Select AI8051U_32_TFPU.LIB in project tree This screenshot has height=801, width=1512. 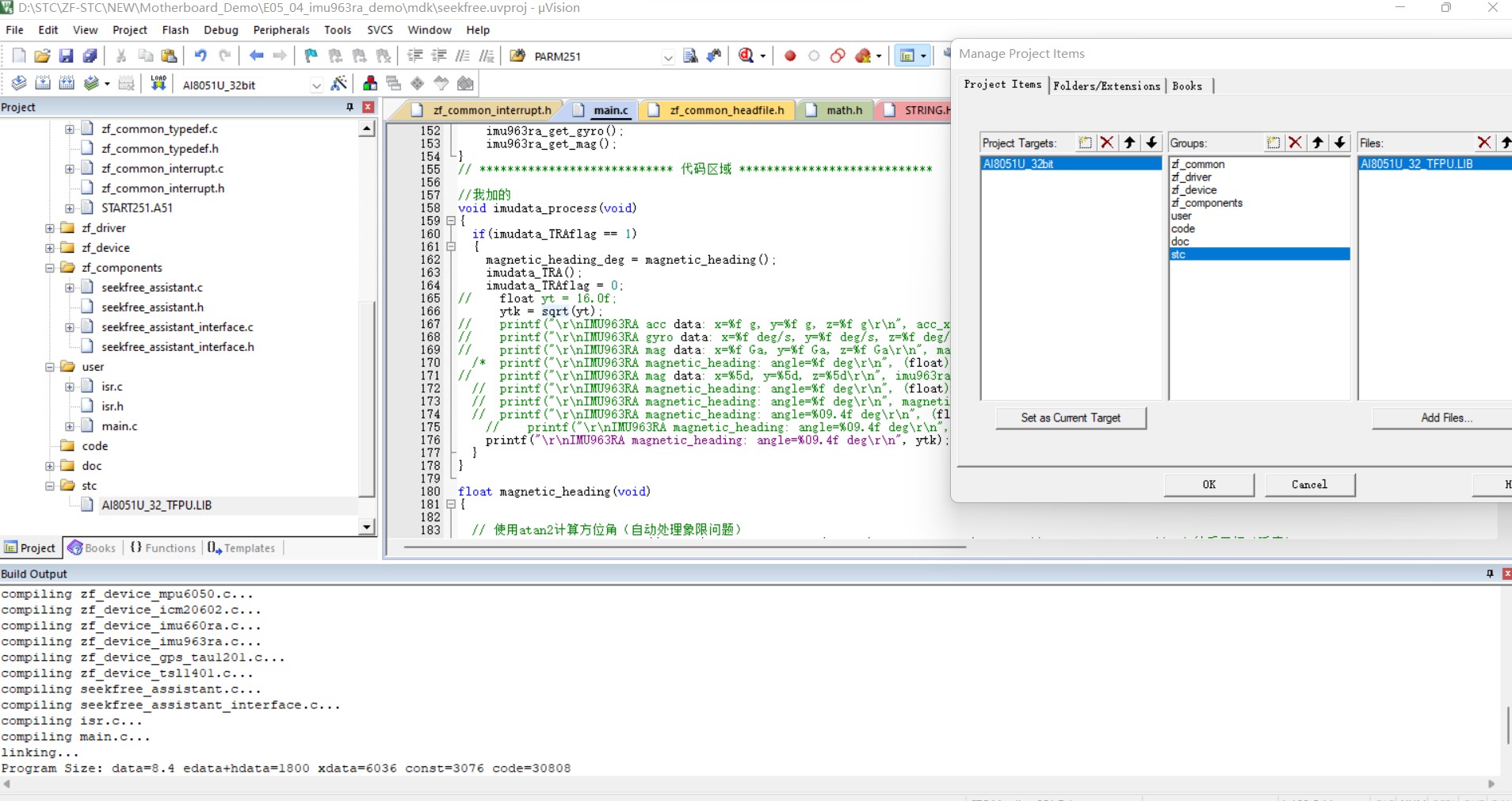[x=156, y=505]
